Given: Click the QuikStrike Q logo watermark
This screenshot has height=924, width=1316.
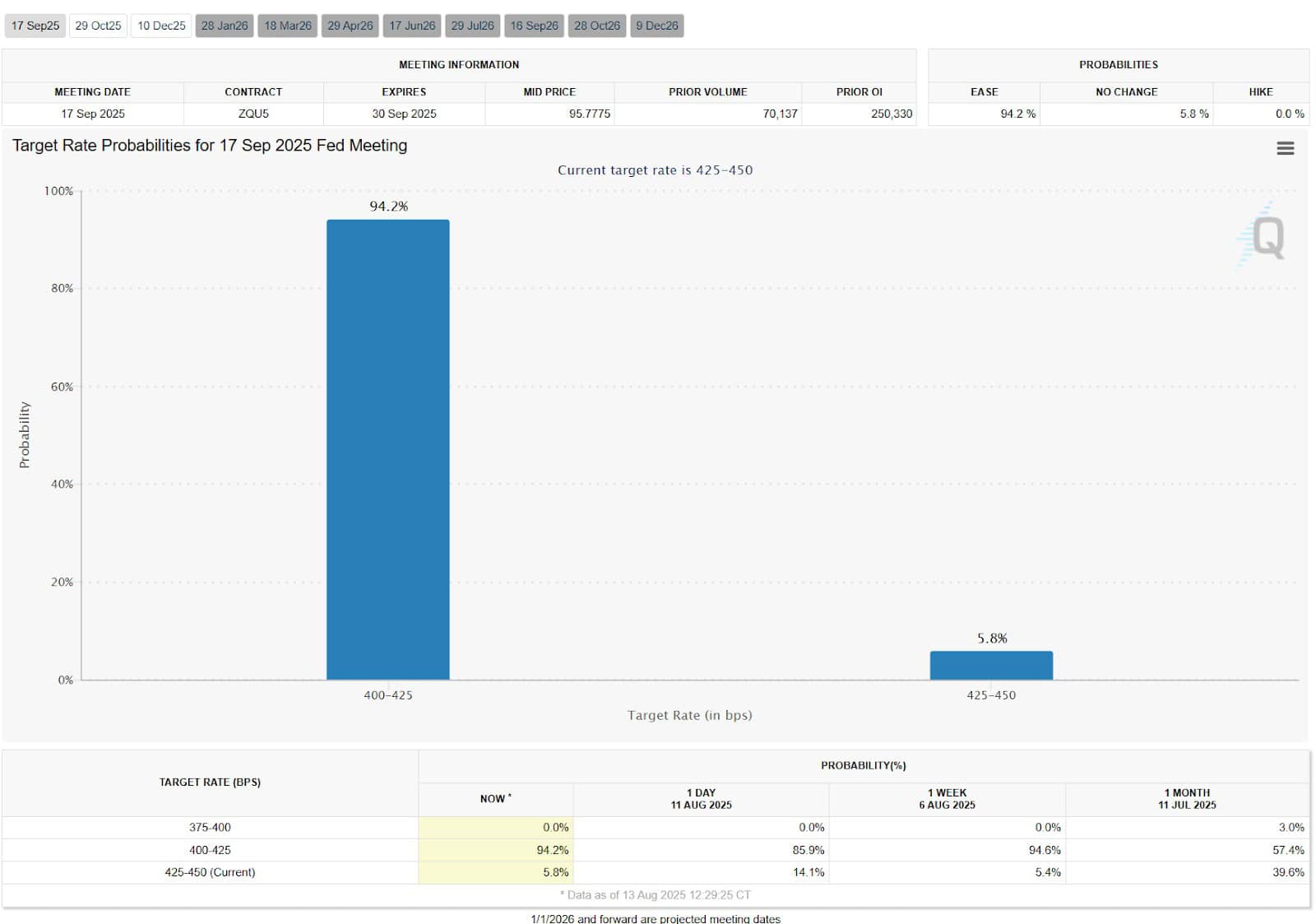Looking at the screenshot, I should [1262, 235].
